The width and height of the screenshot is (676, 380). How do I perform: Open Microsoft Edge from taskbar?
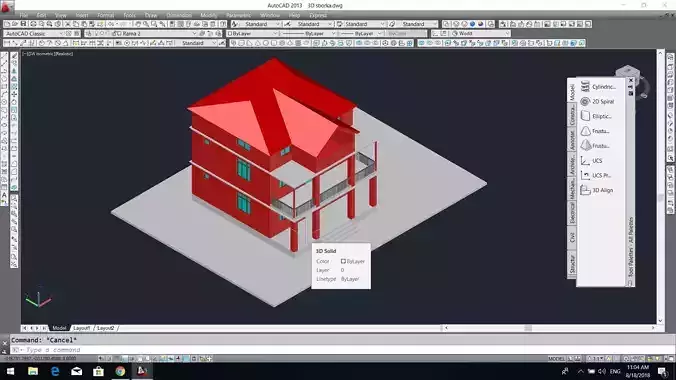point(55,371)
